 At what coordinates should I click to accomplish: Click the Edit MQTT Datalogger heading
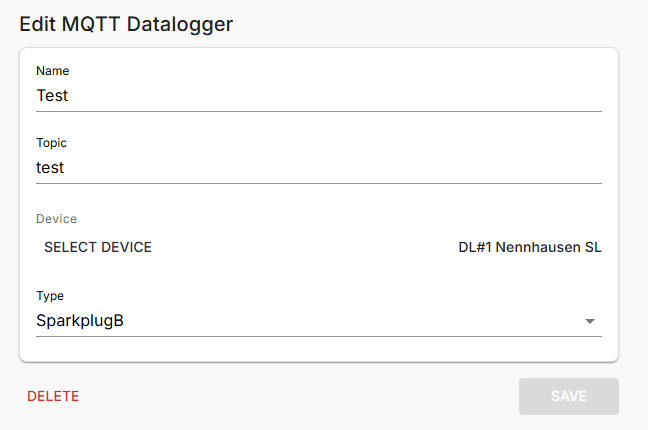pyautogui.click(x=126, y=24)
